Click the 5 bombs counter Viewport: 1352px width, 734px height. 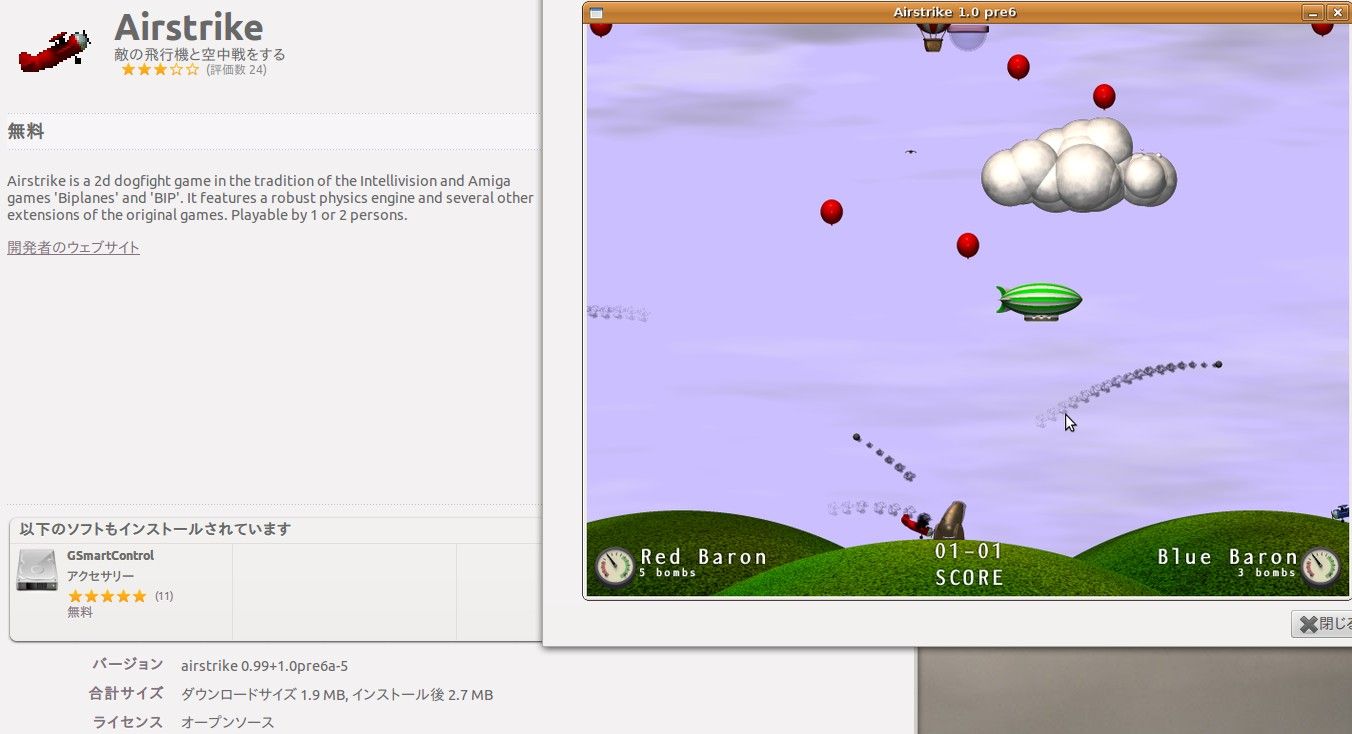[x=668, y=573]
